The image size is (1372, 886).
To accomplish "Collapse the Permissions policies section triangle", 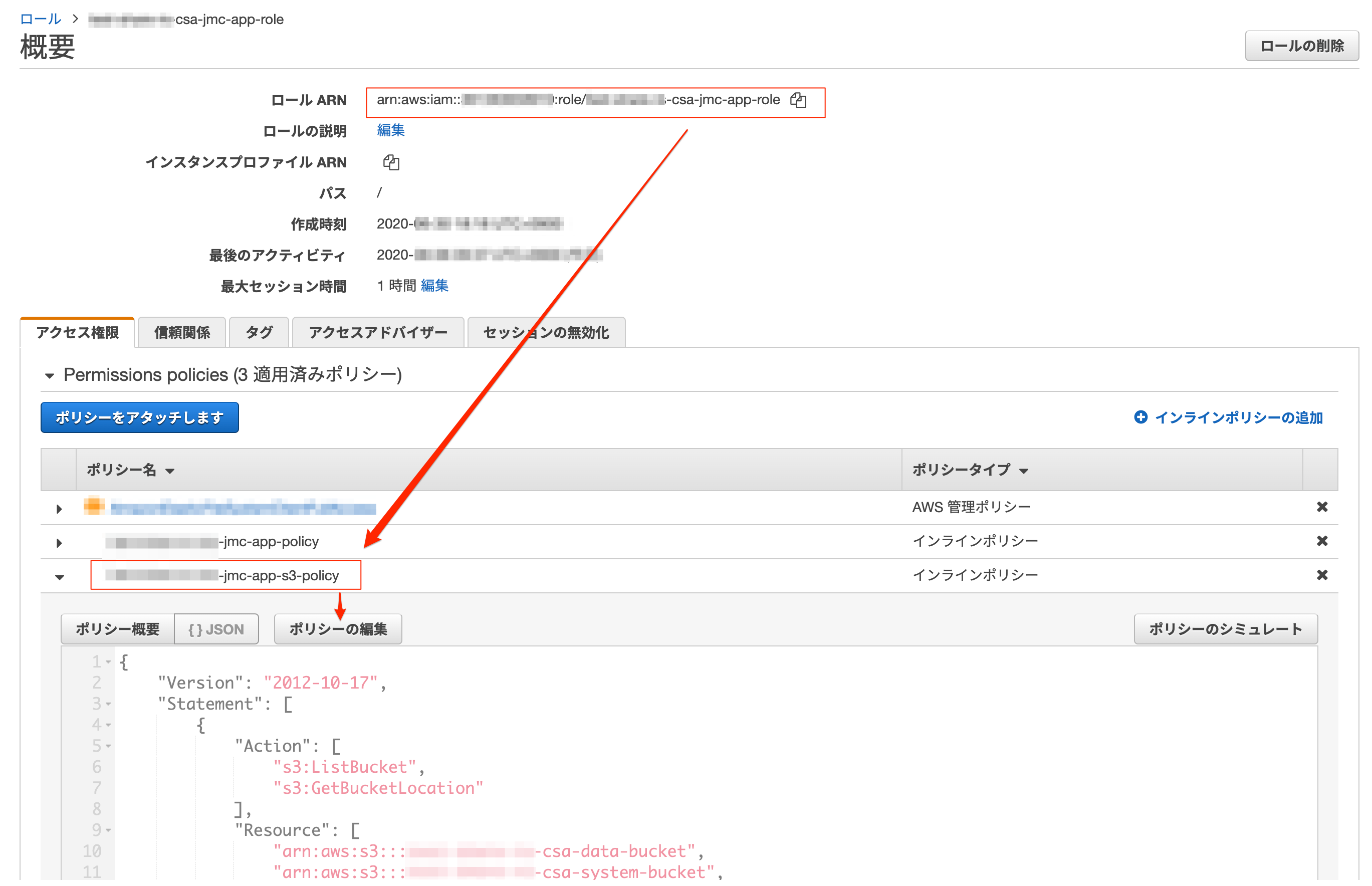I will (x=50, y=376).
